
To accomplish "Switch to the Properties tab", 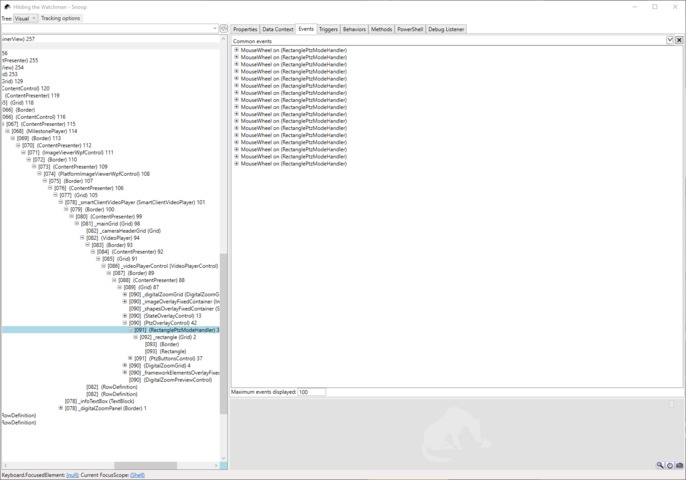I will tap(245, 29).
